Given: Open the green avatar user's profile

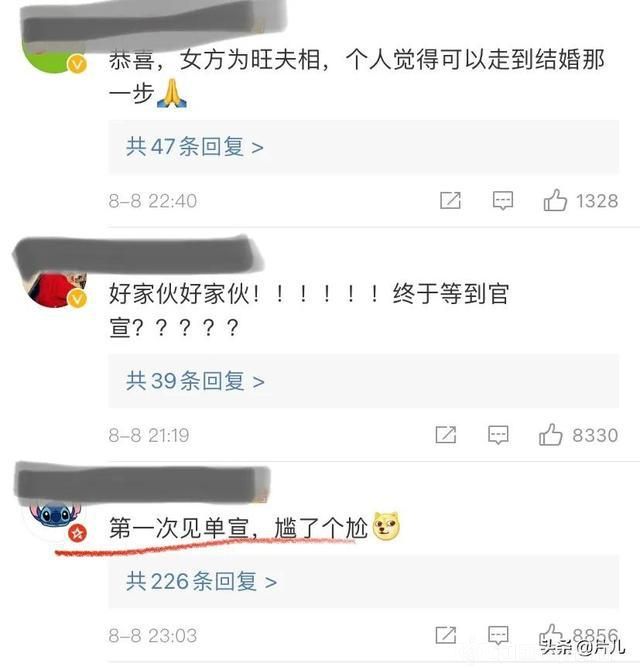Looking at the screenshot, I should [x=53, y=61].
